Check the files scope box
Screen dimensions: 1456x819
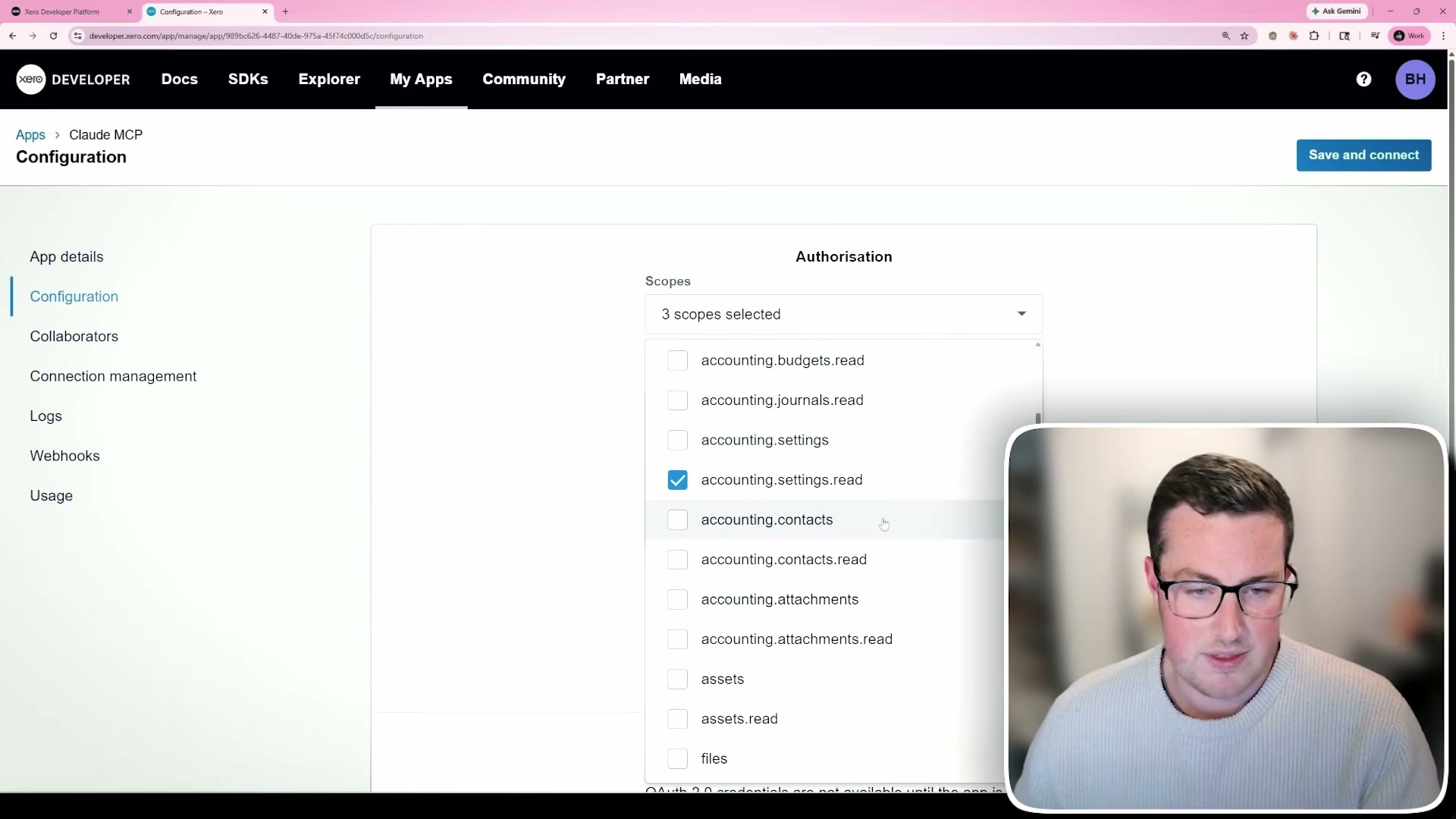(677, 759)
